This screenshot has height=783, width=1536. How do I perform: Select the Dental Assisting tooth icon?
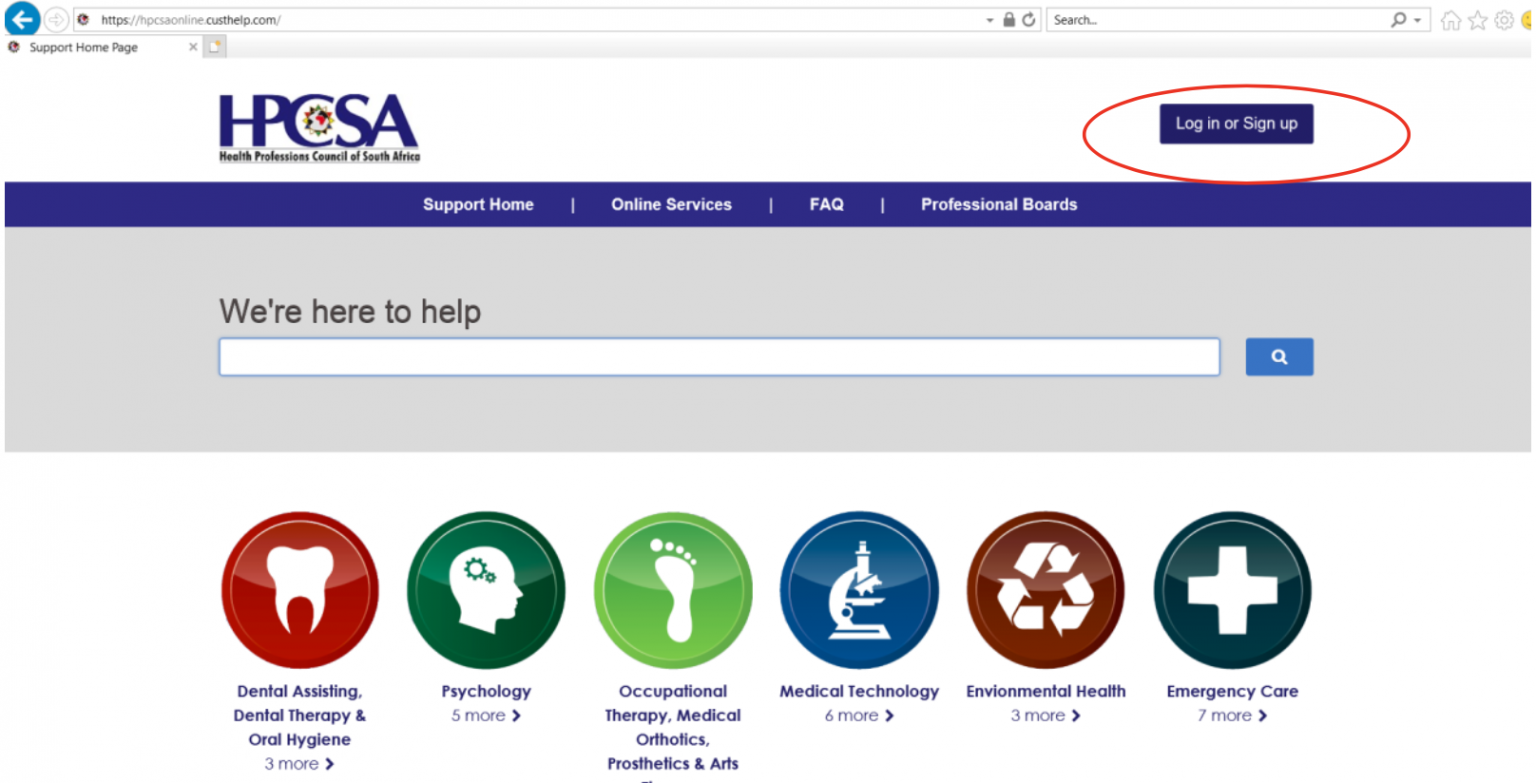[x=300, y=590]
